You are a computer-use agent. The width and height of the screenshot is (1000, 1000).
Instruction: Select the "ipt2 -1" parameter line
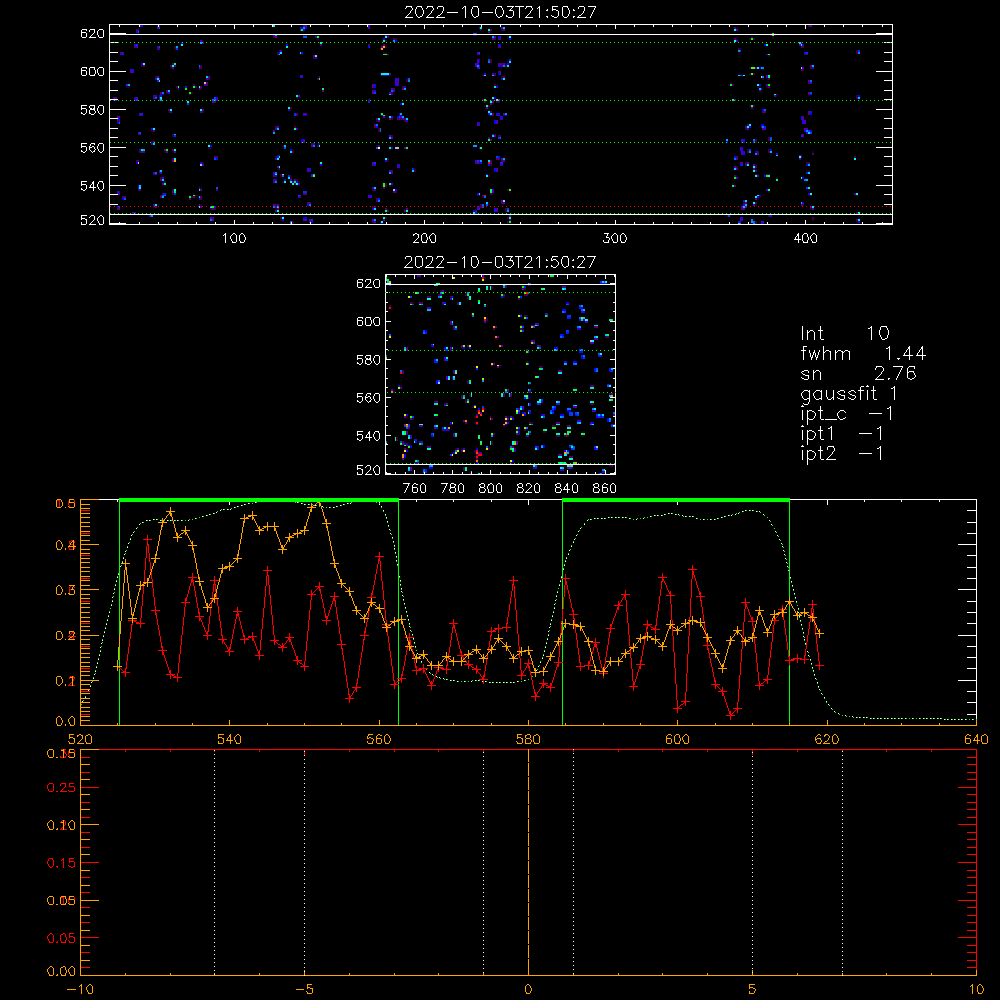842,453
